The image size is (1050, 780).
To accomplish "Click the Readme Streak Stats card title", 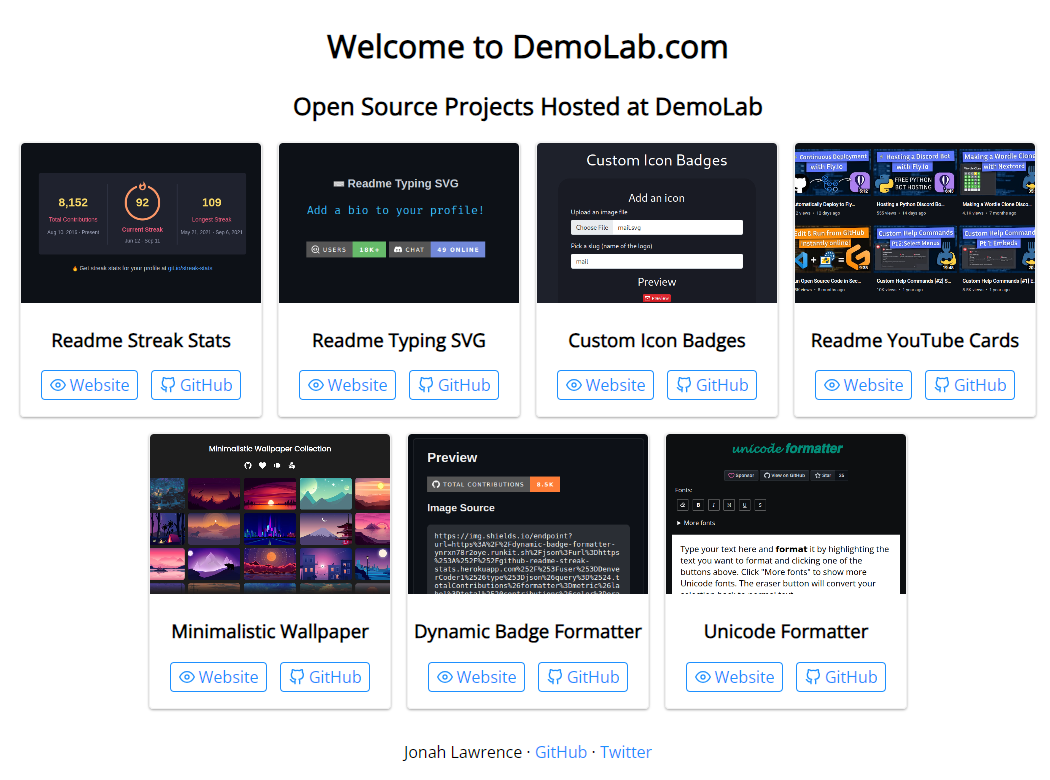I will (x=141, y=340).
